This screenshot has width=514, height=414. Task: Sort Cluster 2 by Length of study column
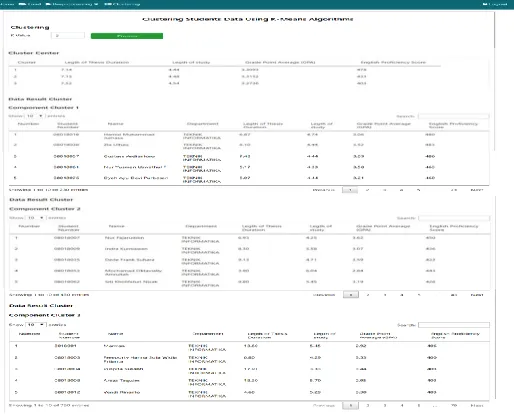point(321,228)
